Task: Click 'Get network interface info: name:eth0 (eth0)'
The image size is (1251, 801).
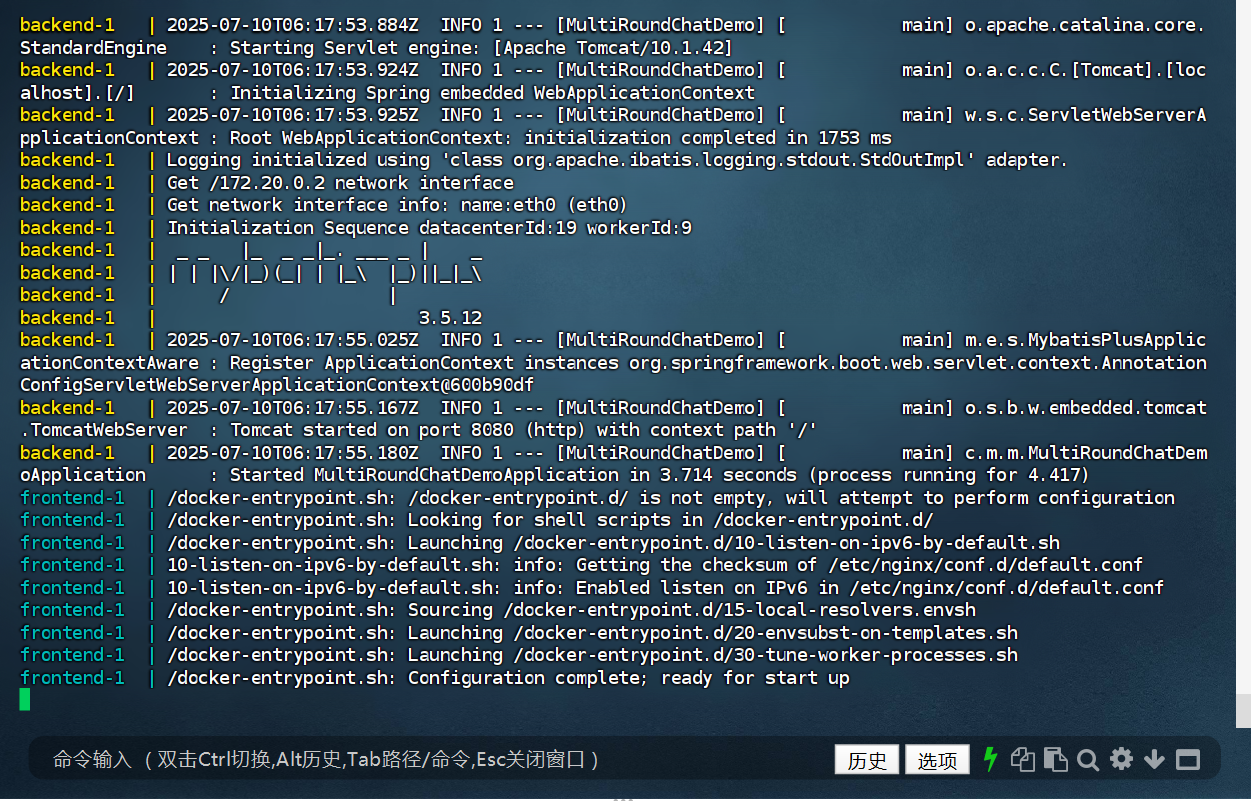Action: click(397, 205)
